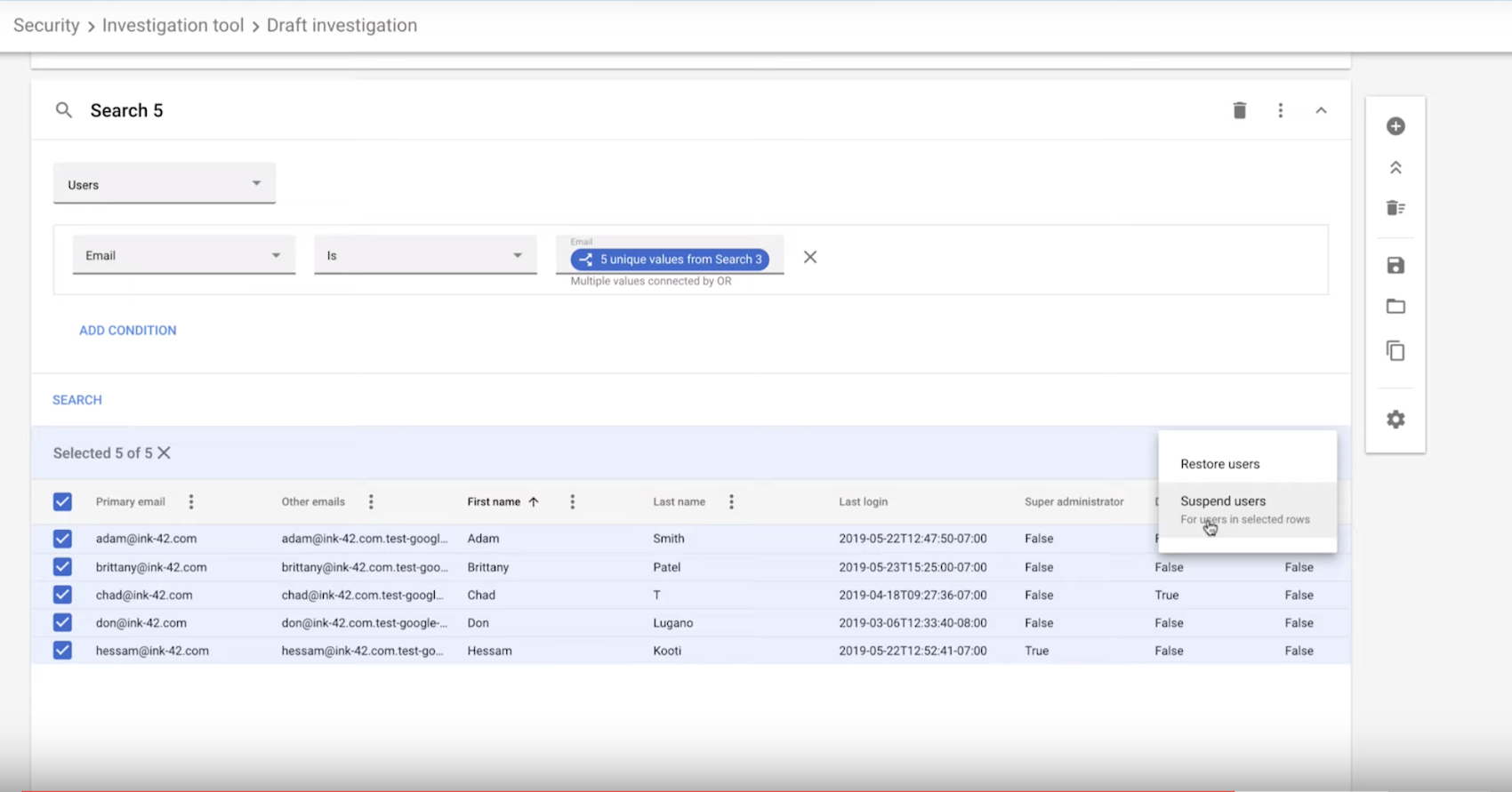Uncheck the brittany@ink-42.com row
This screenshot has height=792, width=1512.
pos(62,567)
